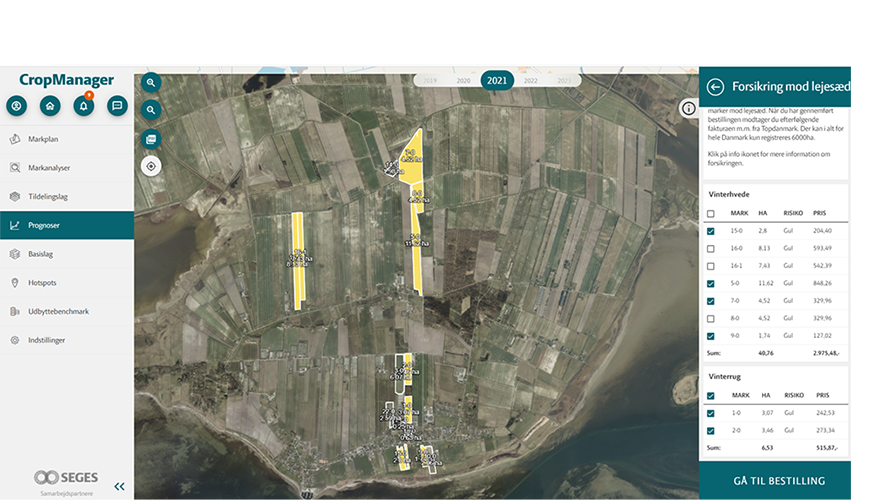Open the Basislag menu item

[x=67, y=254]
